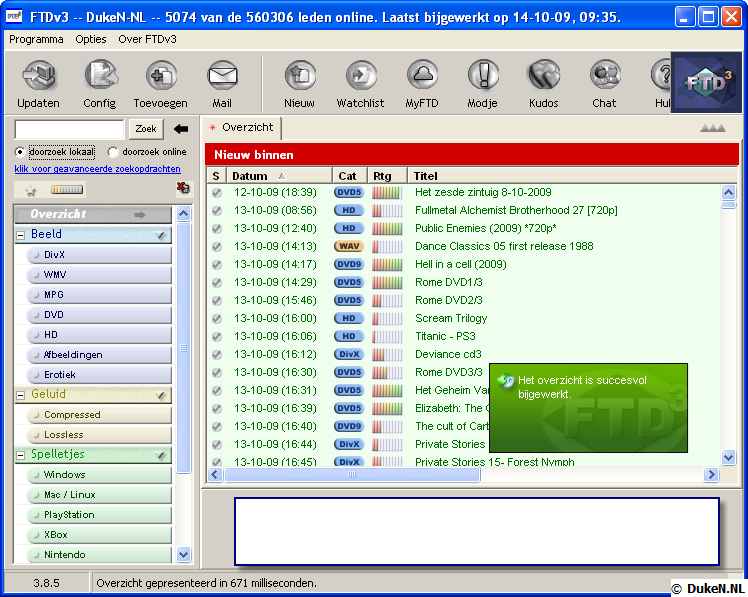
Task: Select Nintendo category in sidebar
Action: 99,555
